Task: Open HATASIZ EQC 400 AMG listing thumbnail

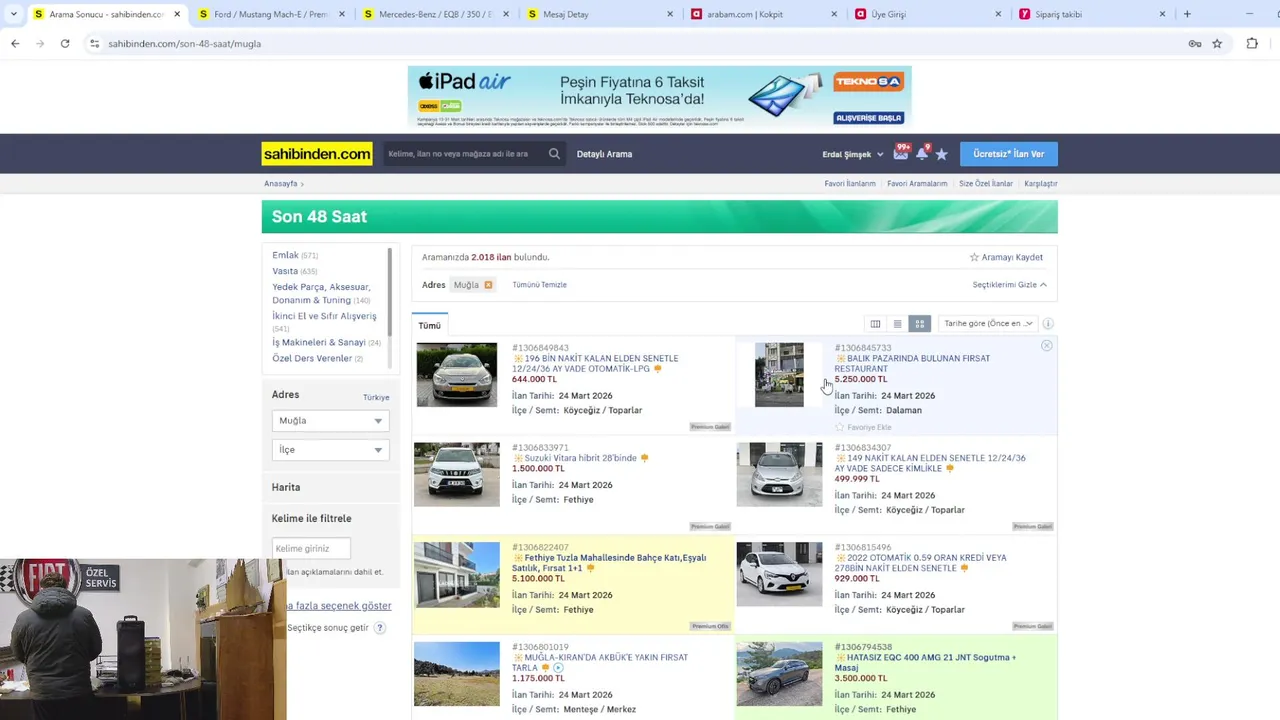Action: point(779,674)
